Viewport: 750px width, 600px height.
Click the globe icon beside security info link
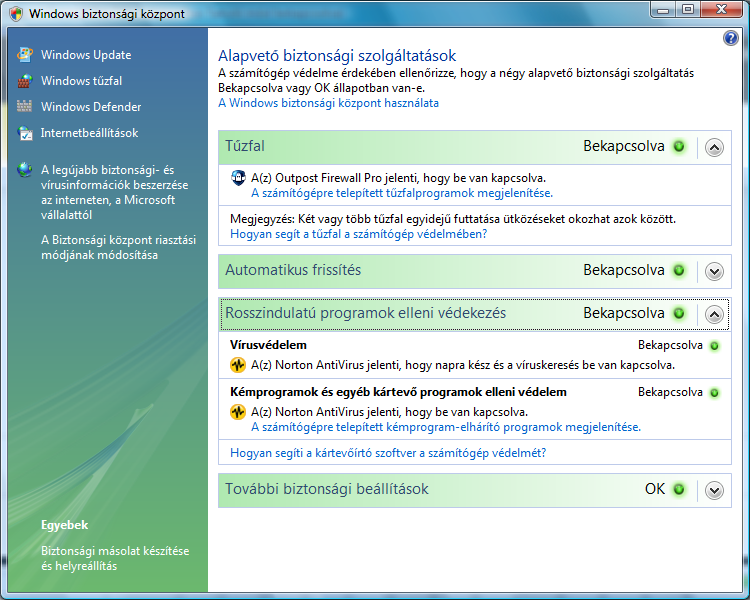click(25, 169)
